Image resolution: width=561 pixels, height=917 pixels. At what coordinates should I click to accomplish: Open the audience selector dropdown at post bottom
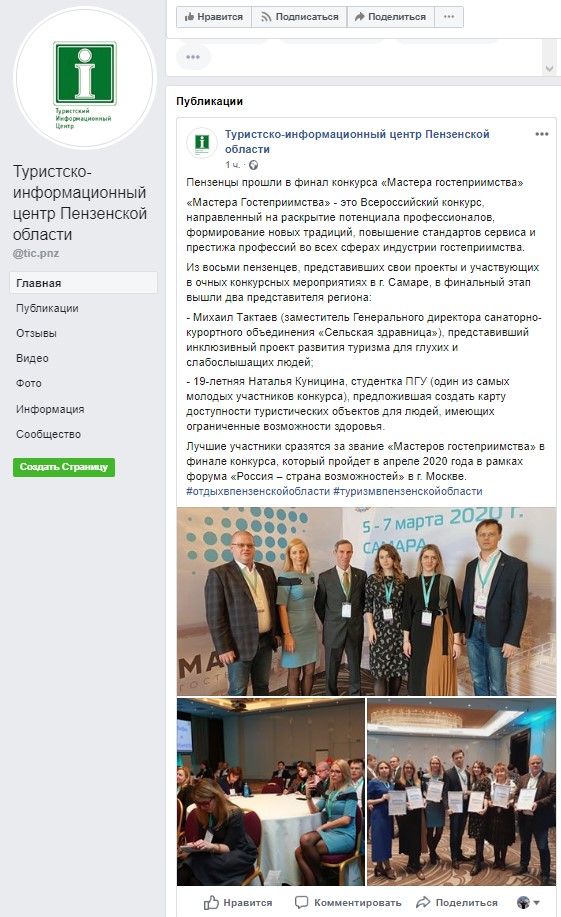click(528, 902)
